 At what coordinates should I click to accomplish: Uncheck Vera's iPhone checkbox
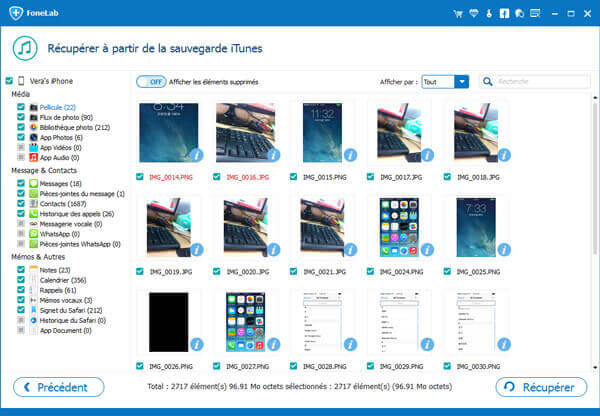coord(9,81)
